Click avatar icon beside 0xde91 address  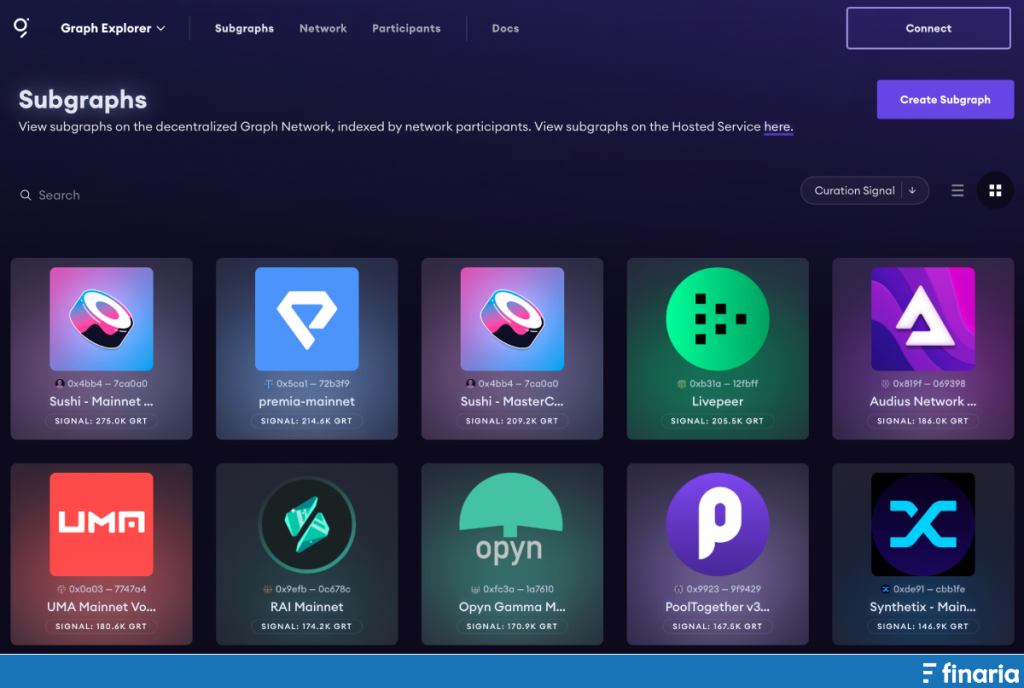tap(886, 589)
